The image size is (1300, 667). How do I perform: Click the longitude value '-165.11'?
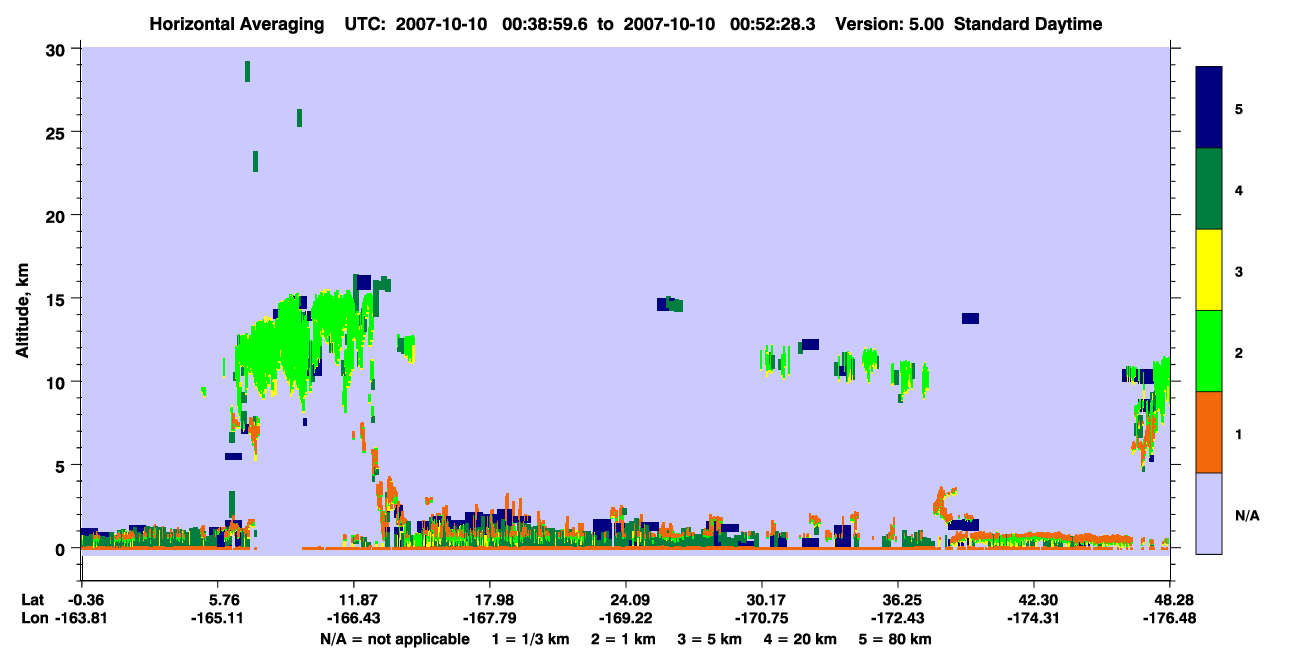(x=217, y=619)
